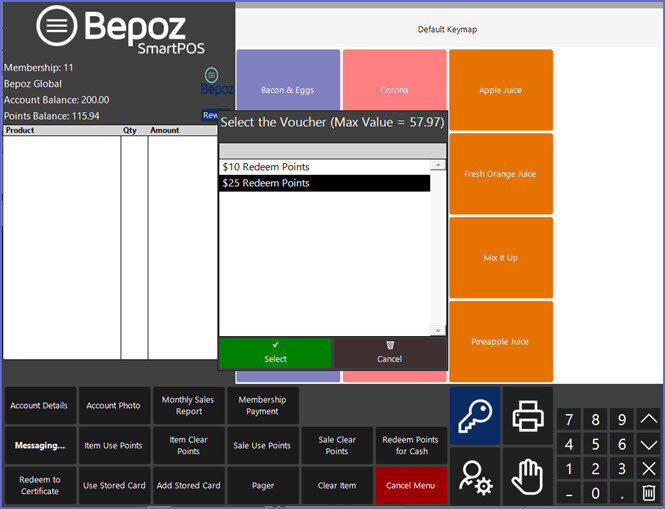Viewport: 665px width, 509px height.
Task: Open the Account Details function
Action: pyautogui.click(x=39, y=405)
